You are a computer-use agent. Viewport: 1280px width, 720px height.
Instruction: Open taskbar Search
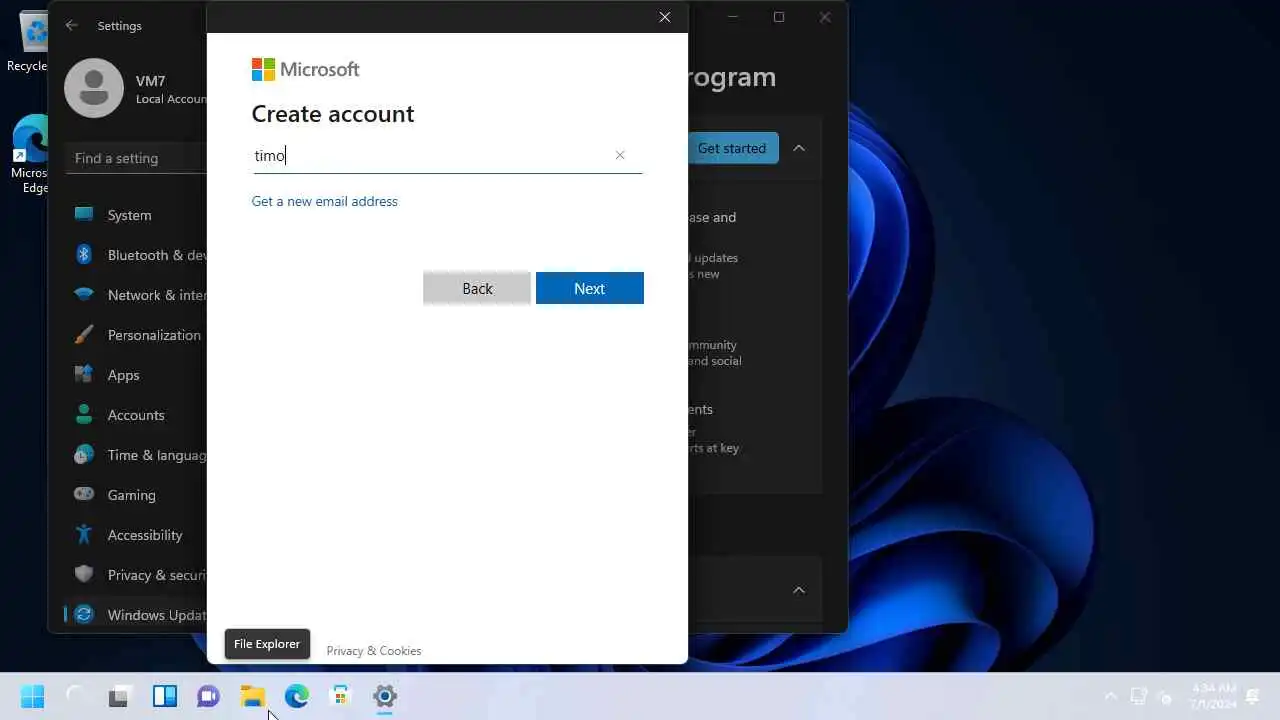(x=76, y=696)
